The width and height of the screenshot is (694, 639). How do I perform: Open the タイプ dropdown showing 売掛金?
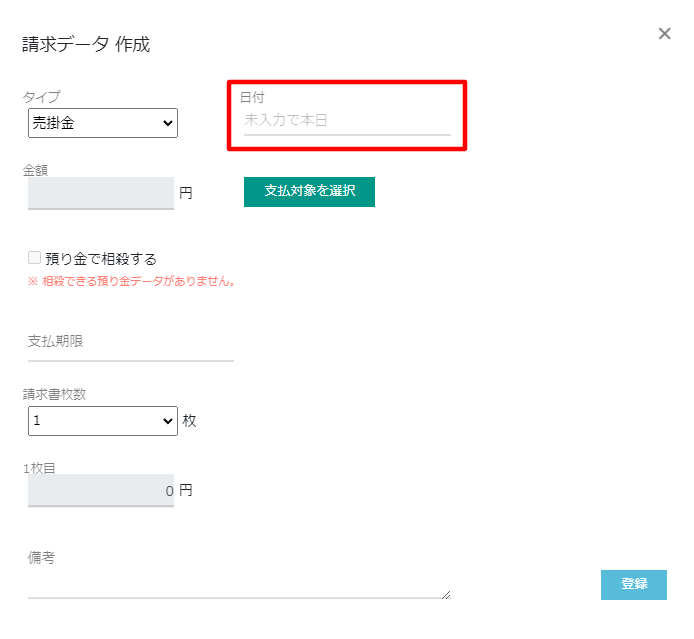(103, 123)
